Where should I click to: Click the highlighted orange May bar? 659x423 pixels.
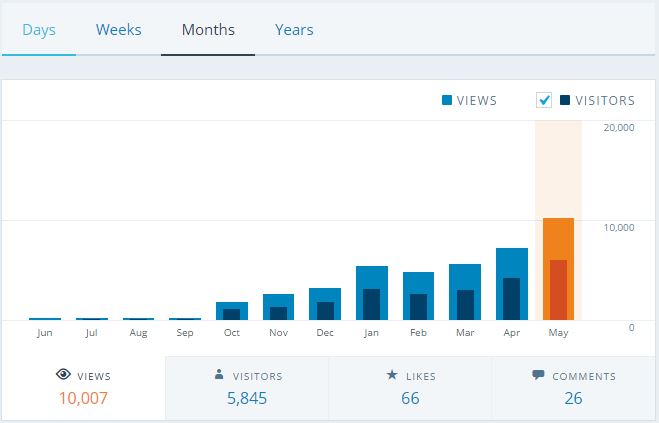click(558, 268)
